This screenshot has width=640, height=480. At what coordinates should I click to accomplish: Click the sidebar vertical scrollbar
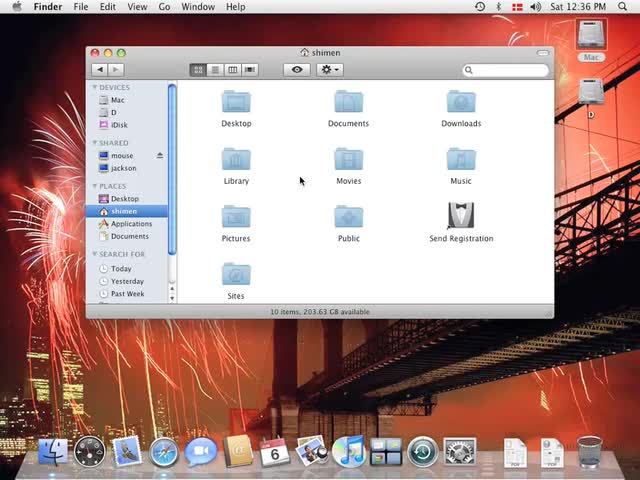click(x=172, y=169)
